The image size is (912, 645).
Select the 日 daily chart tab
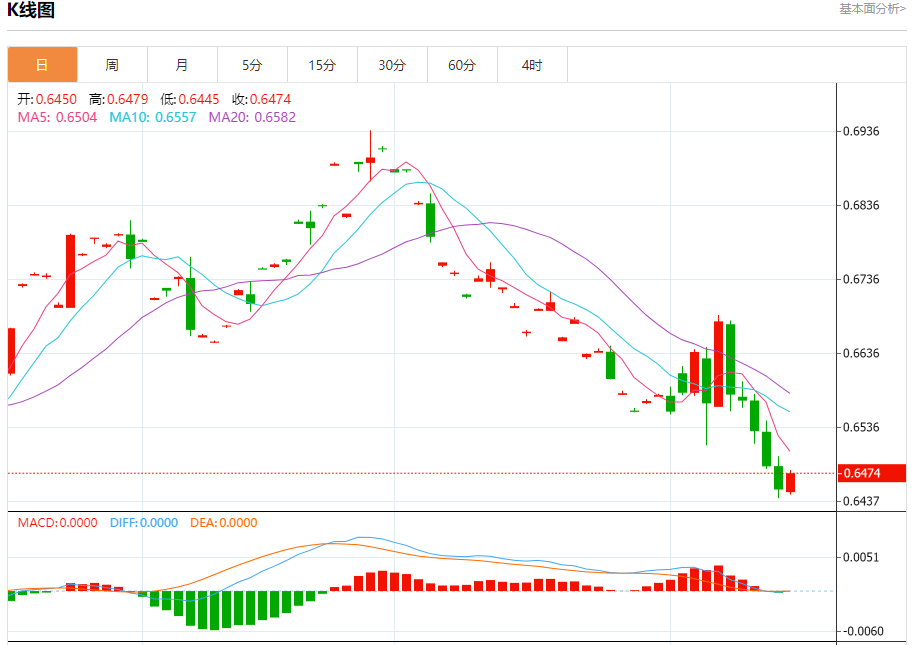coord(42,65)
